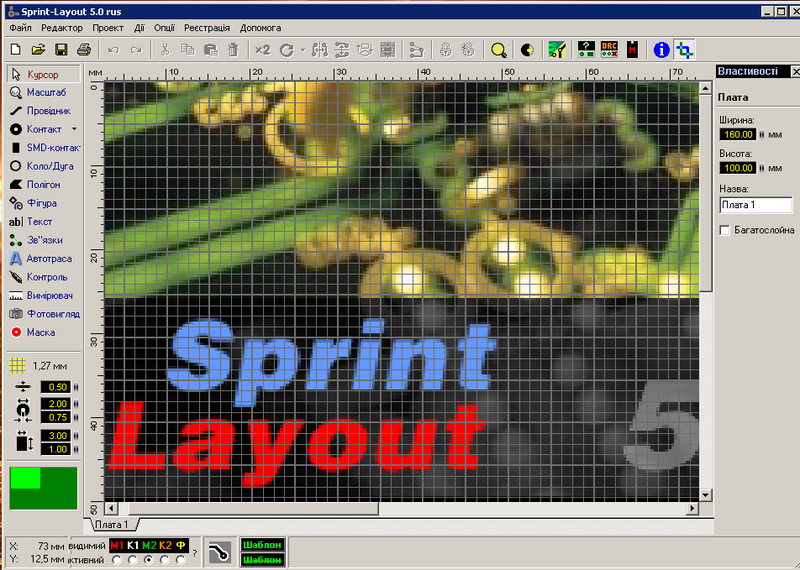Image resolution: width=800 pixels, height=570 pixels.
Task: Duplicate selection with x2 icon
Action: (262, 49)
